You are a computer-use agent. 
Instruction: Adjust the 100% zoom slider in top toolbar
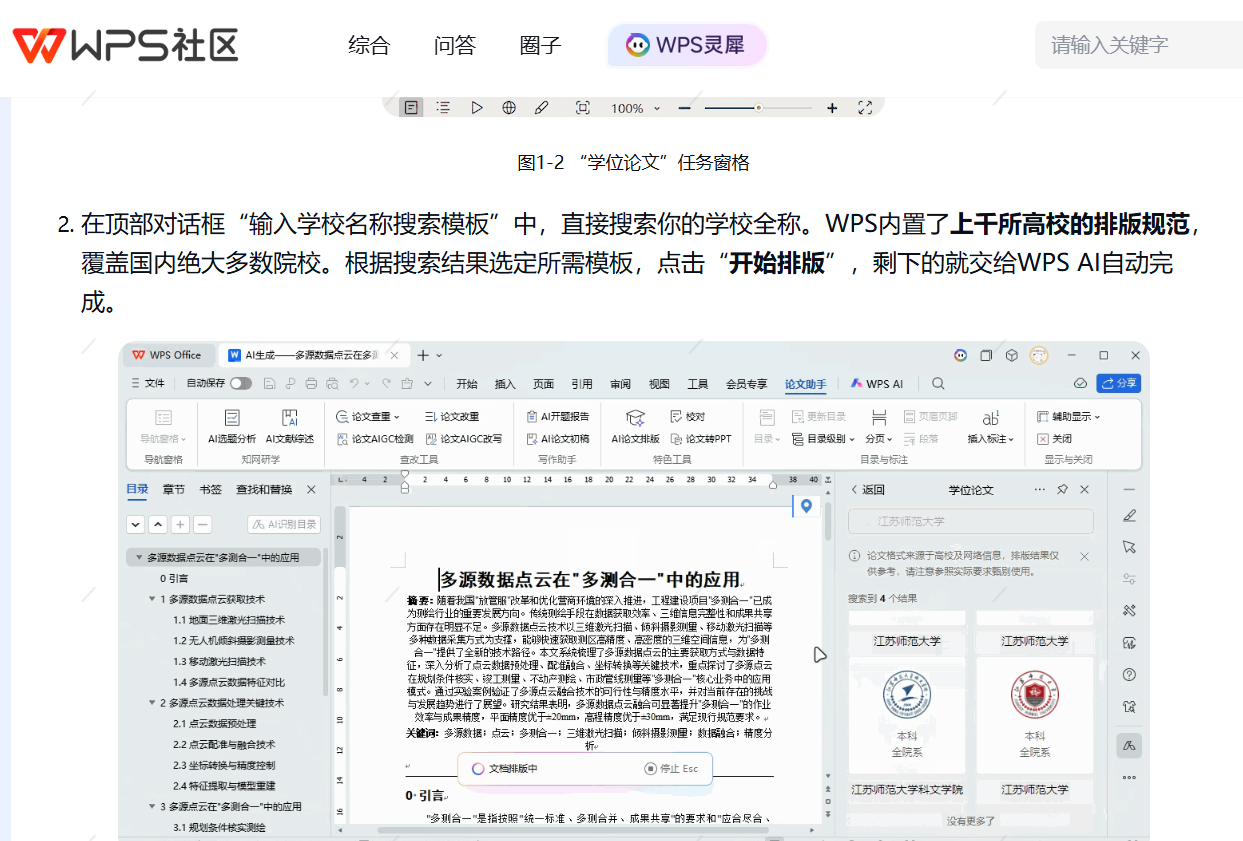(758, 108)
